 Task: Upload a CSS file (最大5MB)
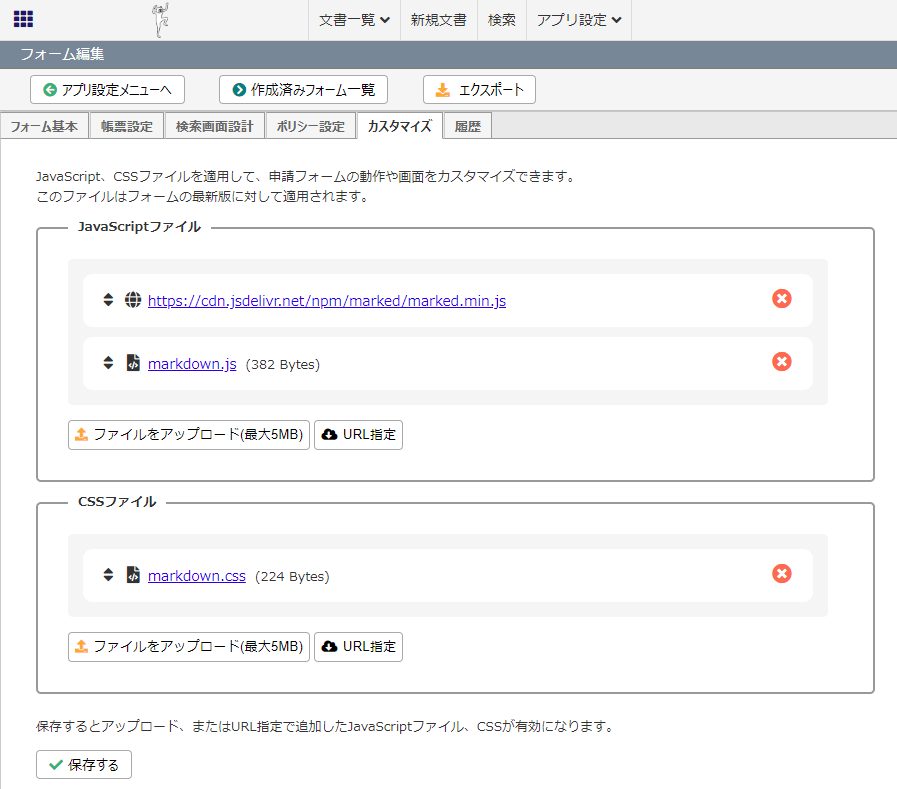point(189,647)
